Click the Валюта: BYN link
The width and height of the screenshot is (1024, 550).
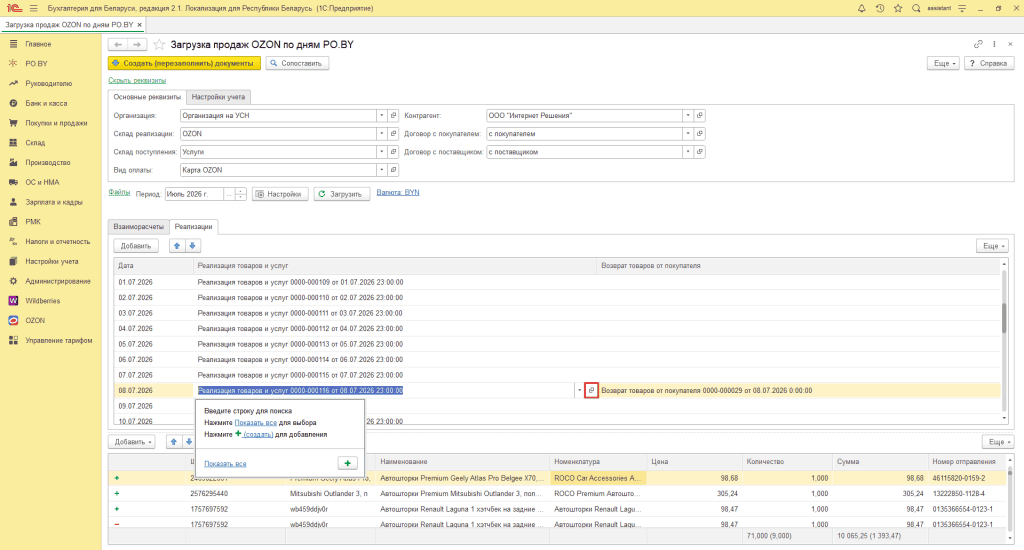pos(398,193)
